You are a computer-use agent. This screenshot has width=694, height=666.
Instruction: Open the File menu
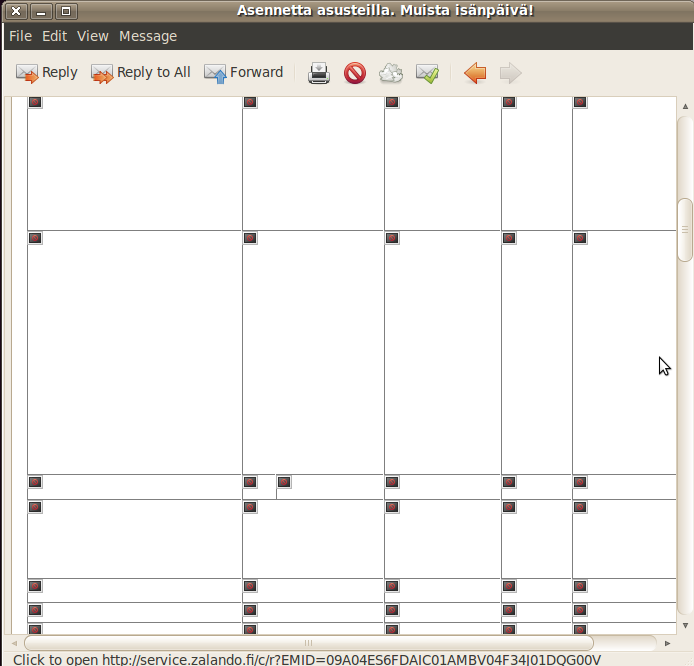click(x=20, y=36)
